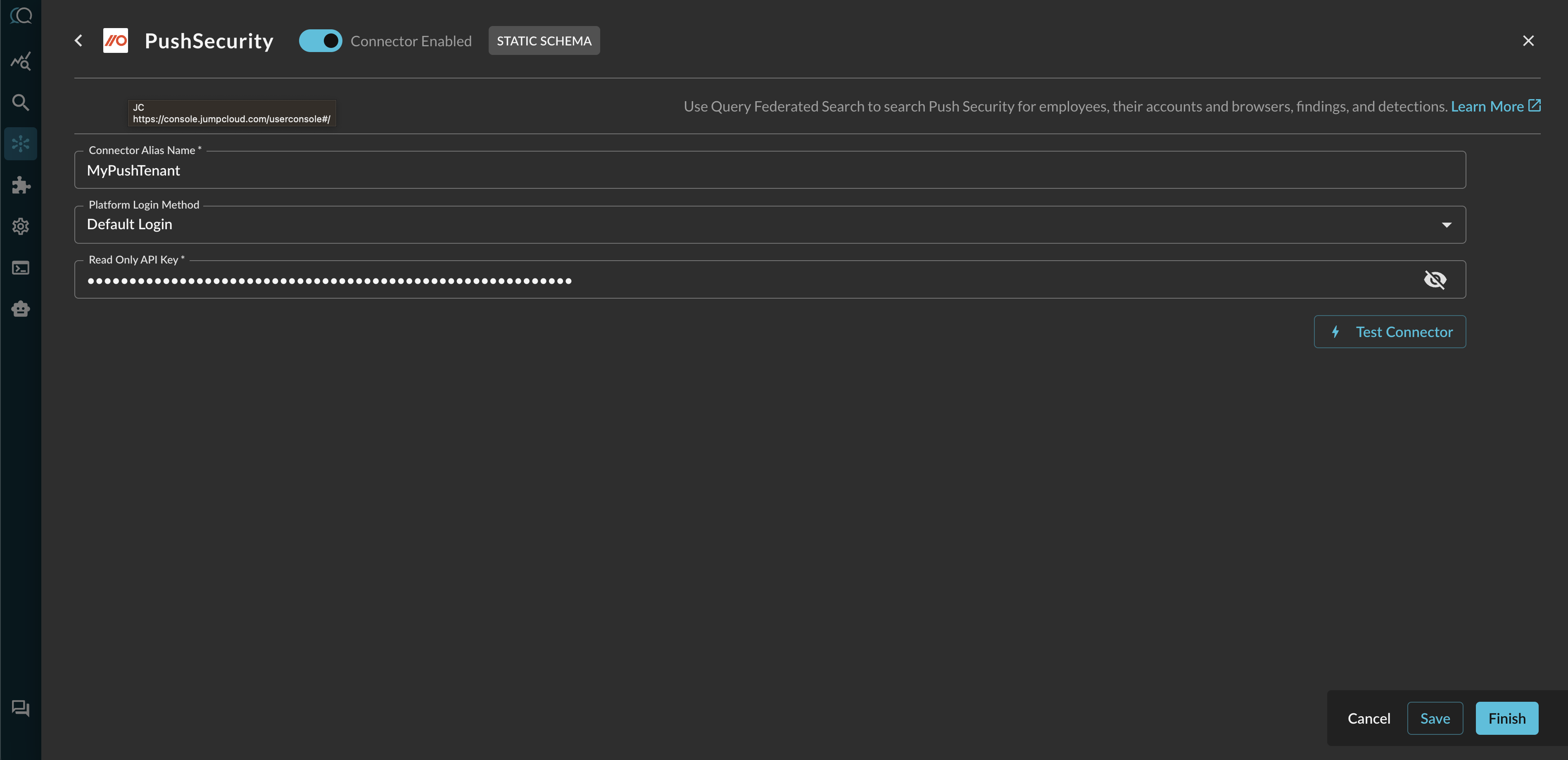Open the robot assistant icon in the sidebar

(x=21, y=309)
